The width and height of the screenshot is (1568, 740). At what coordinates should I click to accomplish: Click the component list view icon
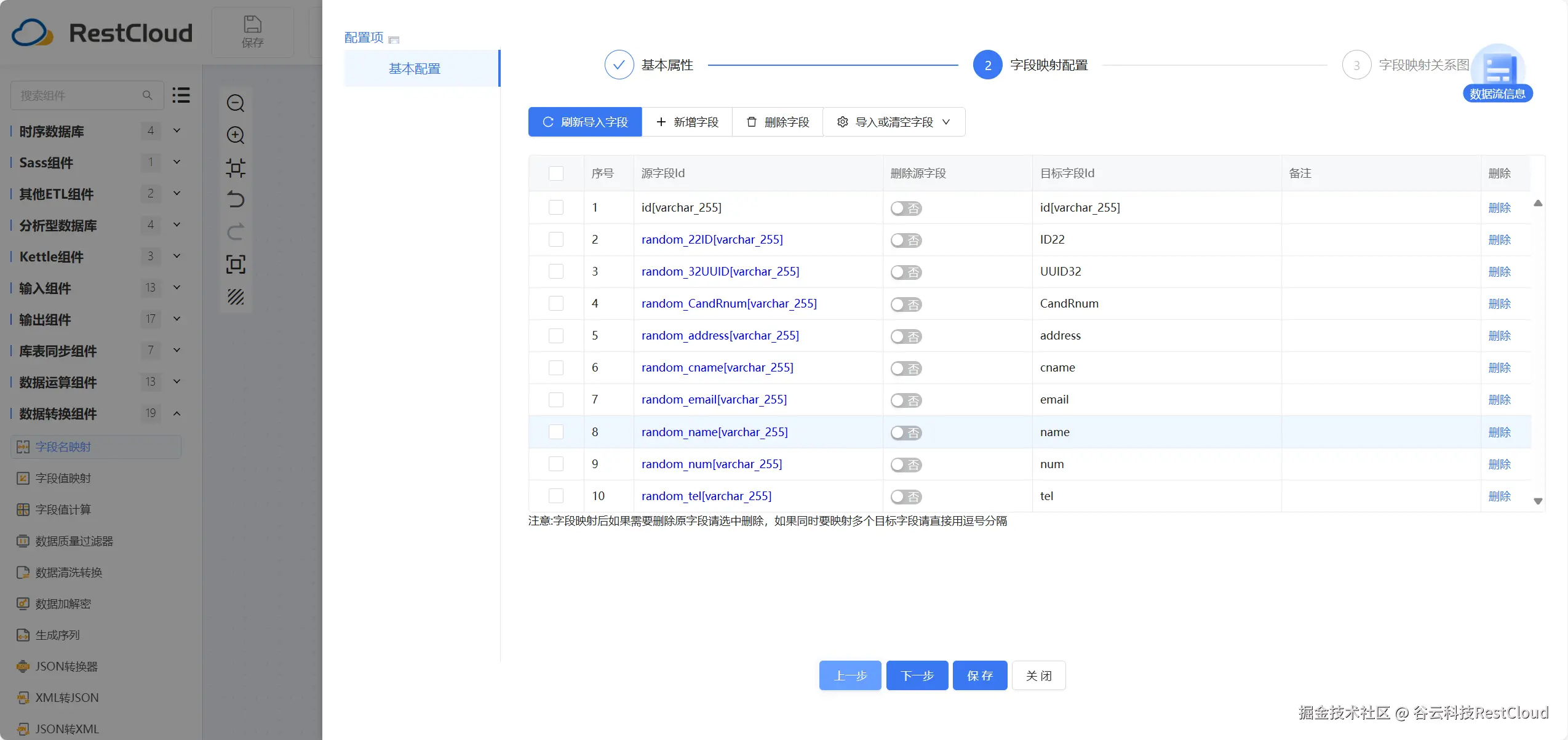point(181,95)
